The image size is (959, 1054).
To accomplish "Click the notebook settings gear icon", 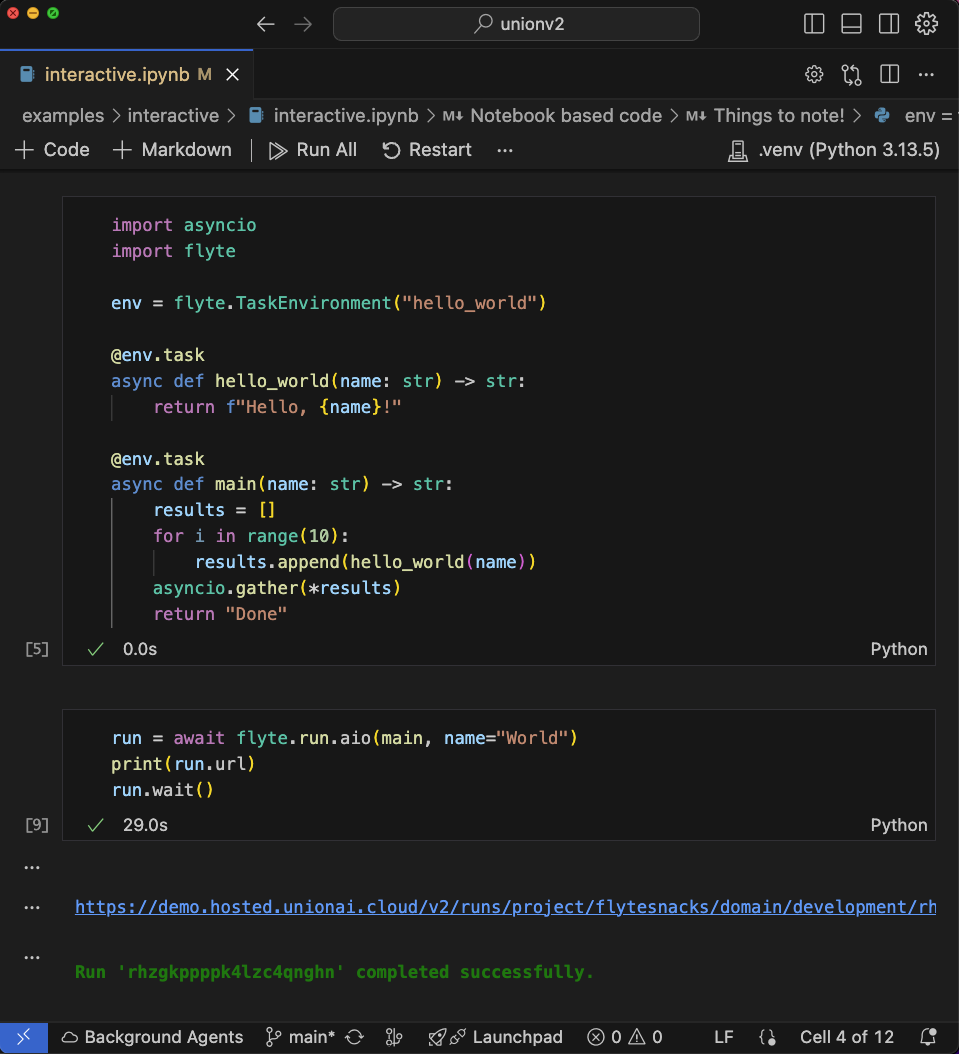I will [x=814, y=75].
